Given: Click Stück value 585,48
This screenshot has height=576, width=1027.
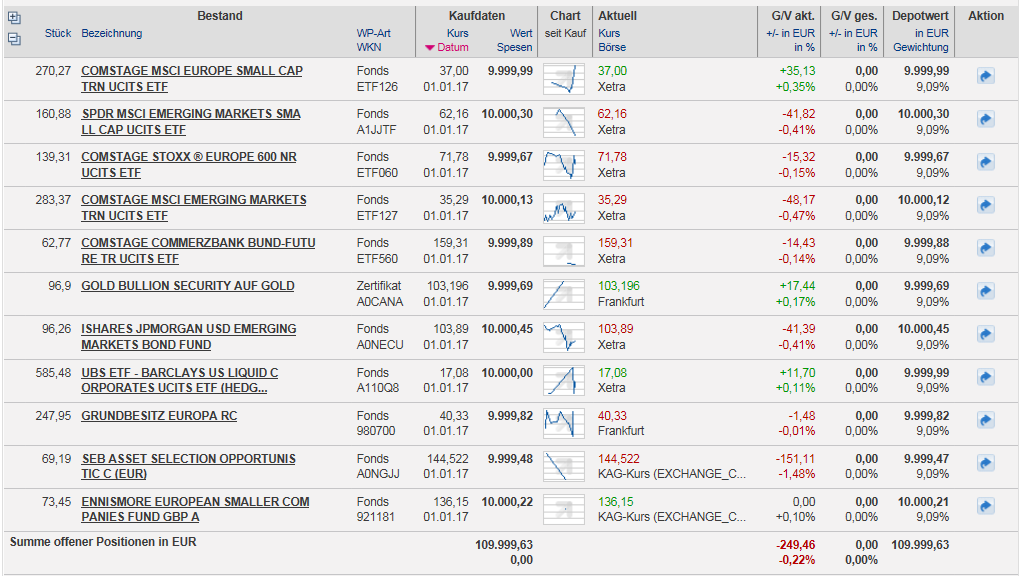Looking at the screenshot, I should click(53, 373).
